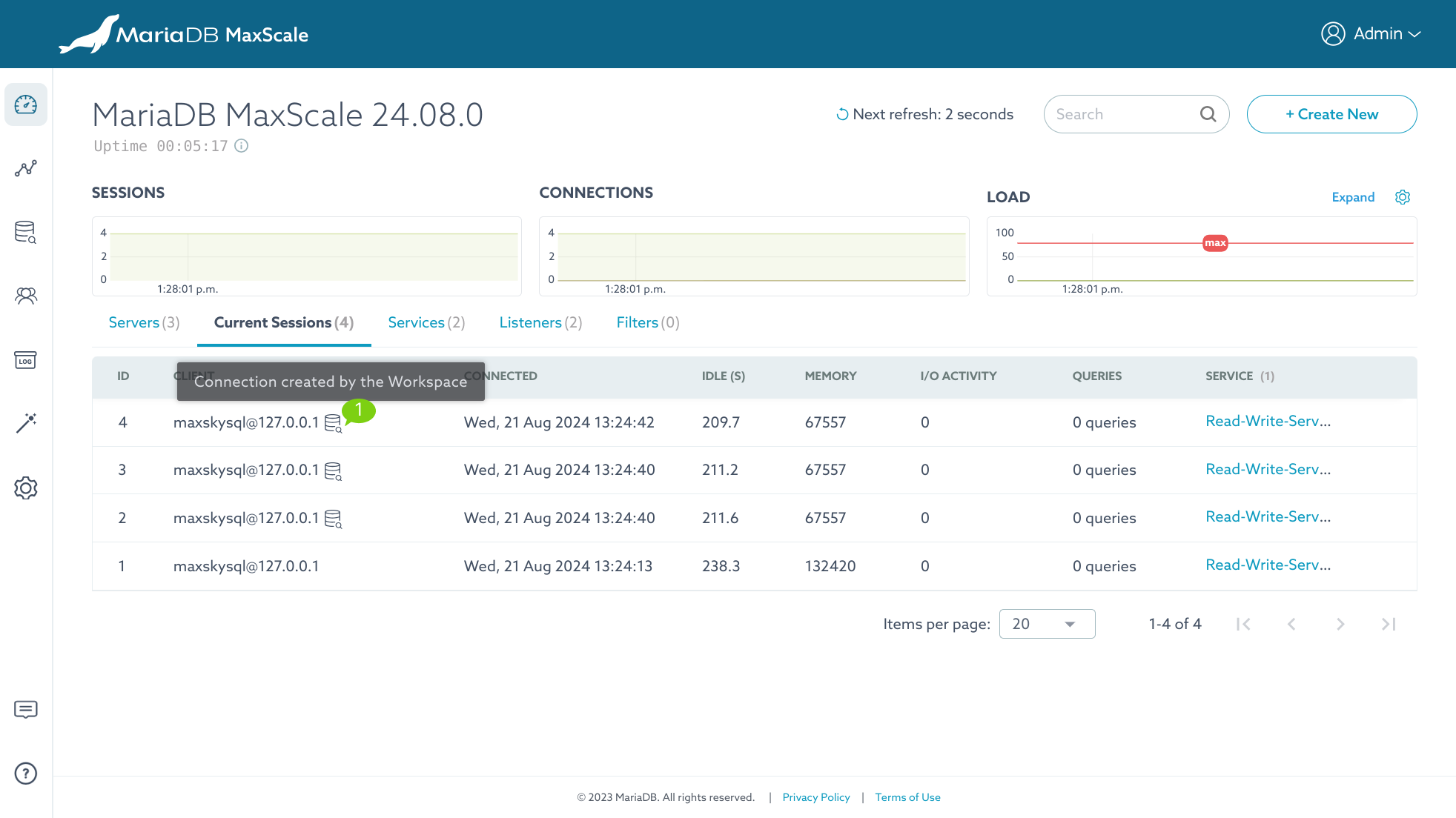This screenshot has width=1456, height=818.
Task: Open LOAD graph settings gear
Action: pos(1402,197)
